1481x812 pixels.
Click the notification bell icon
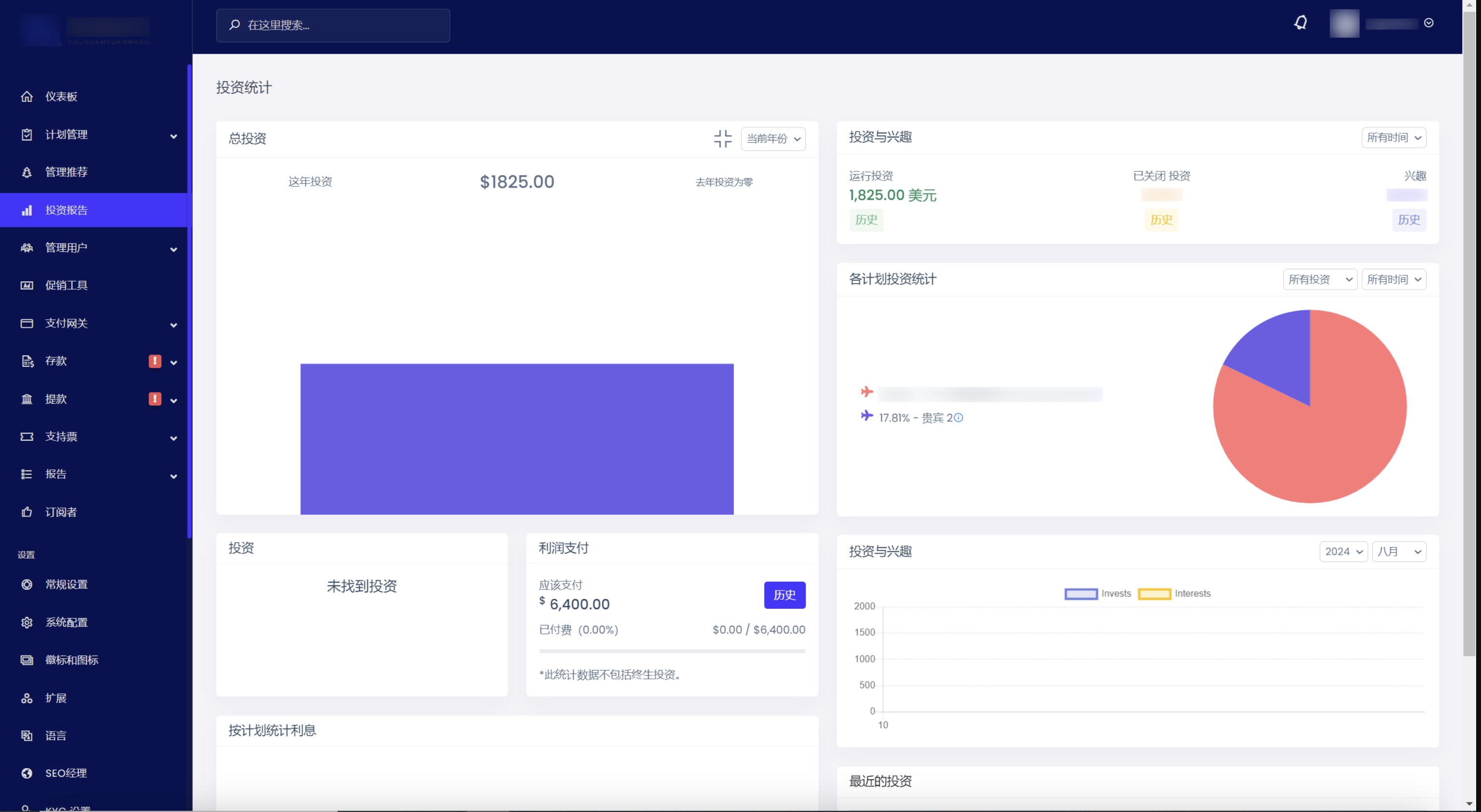[x=1300, y=23]
